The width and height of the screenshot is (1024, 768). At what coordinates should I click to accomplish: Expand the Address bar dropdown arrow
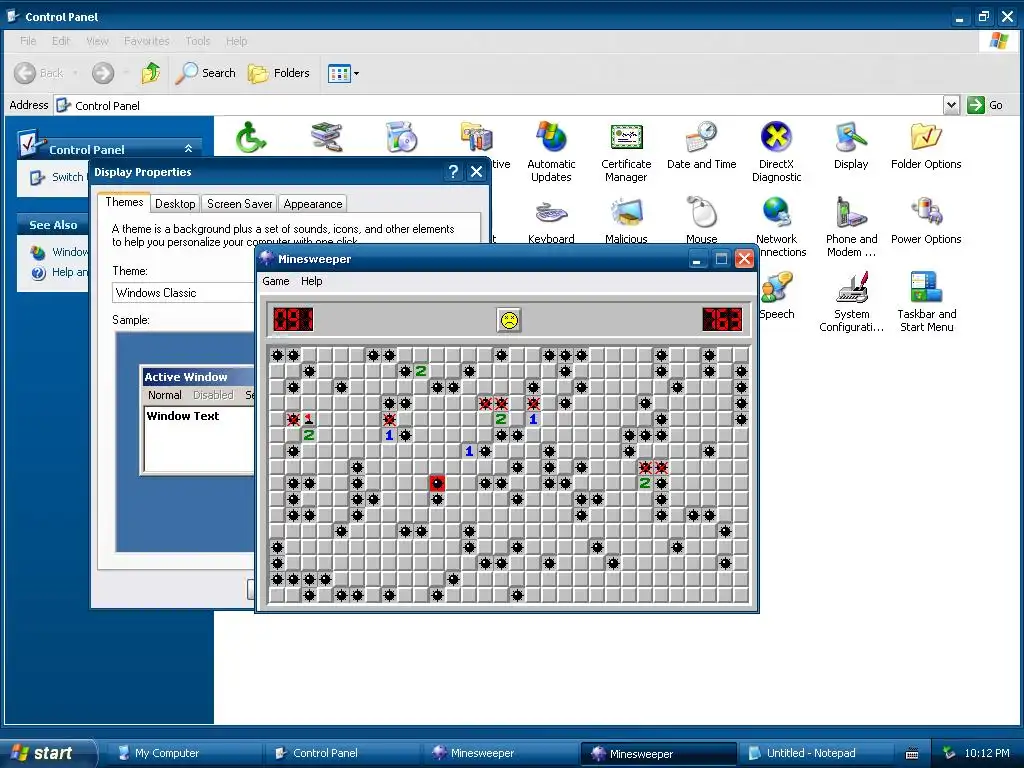pos(951,105)
